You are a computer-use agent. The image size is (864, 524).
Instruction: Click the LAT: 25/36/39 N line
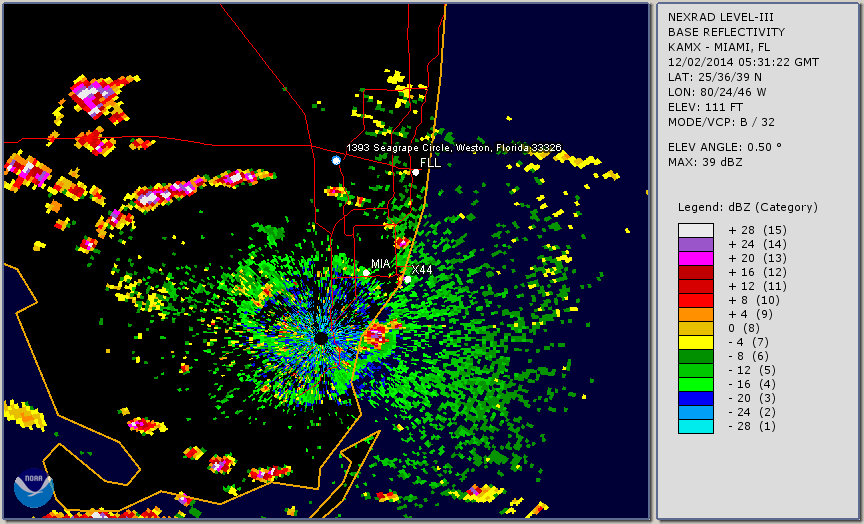pyautogui.click(x=715, y=77)
